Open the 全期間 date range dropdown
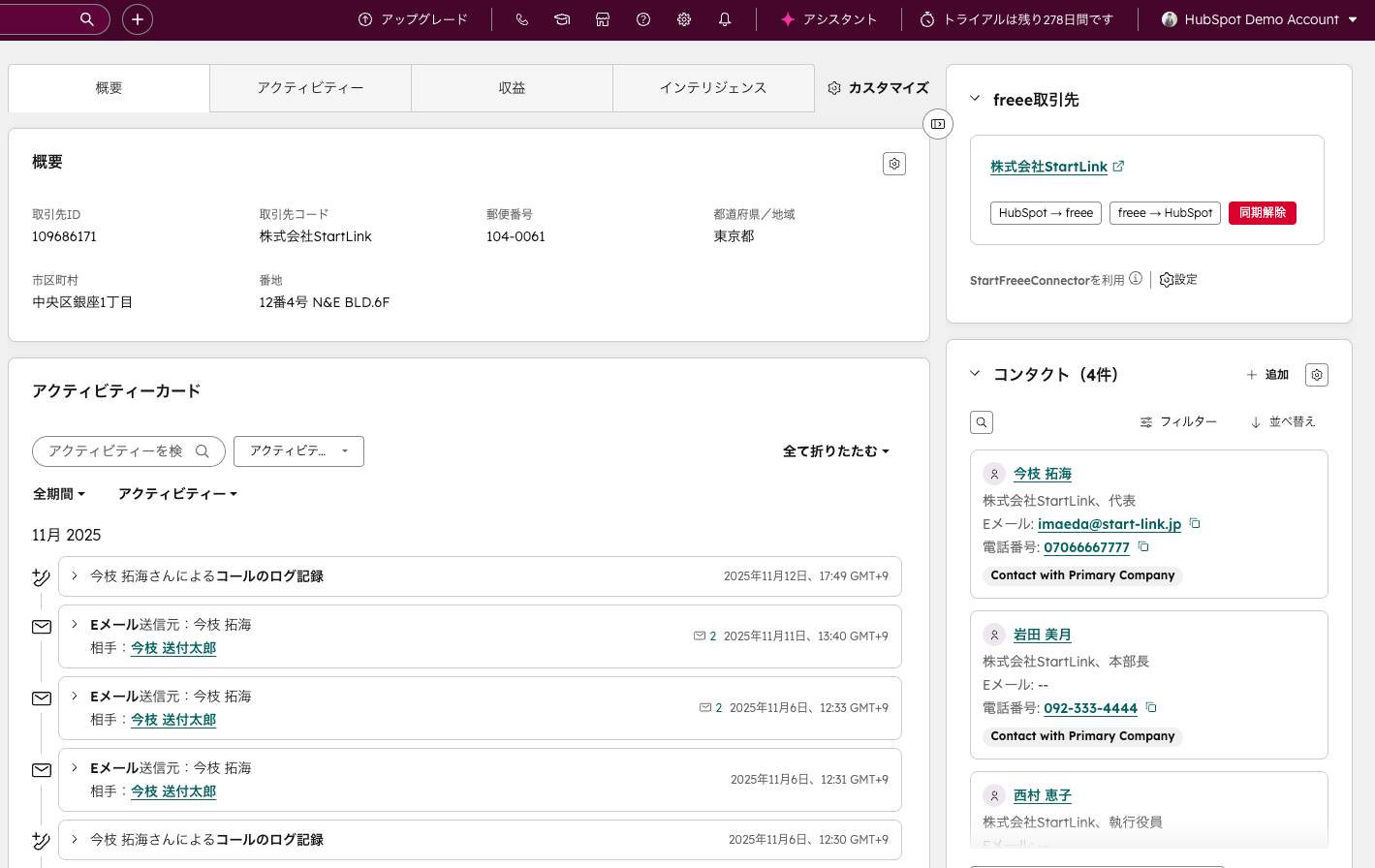 (x=59, y=494)
